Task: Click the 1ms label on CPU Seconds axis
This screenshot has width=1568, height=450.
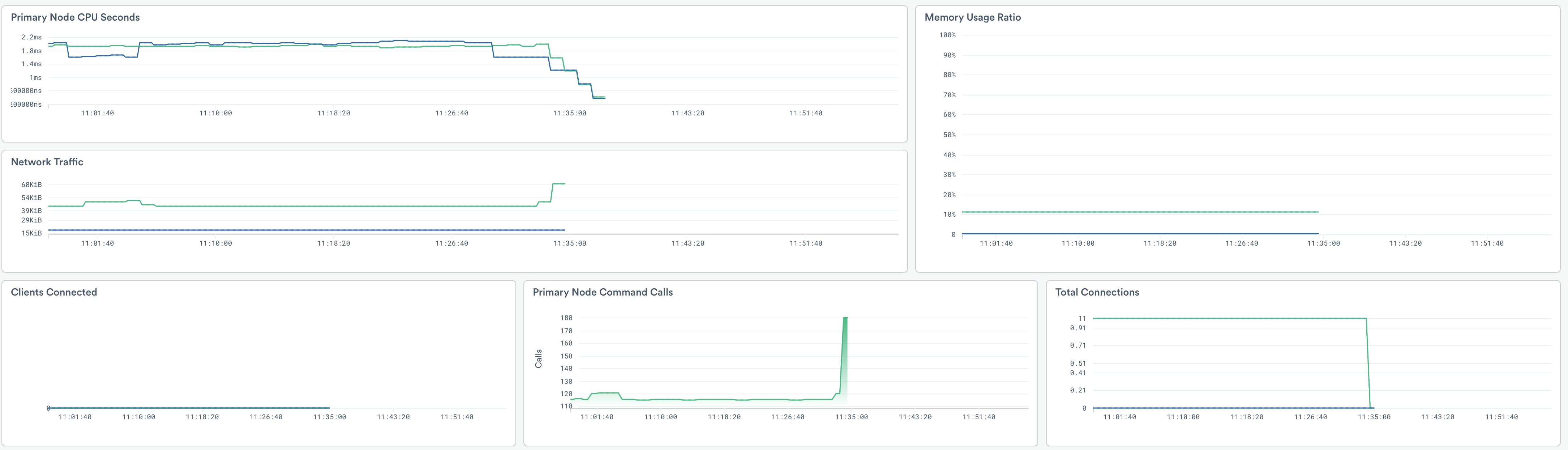Action: (x=35, y=77)
